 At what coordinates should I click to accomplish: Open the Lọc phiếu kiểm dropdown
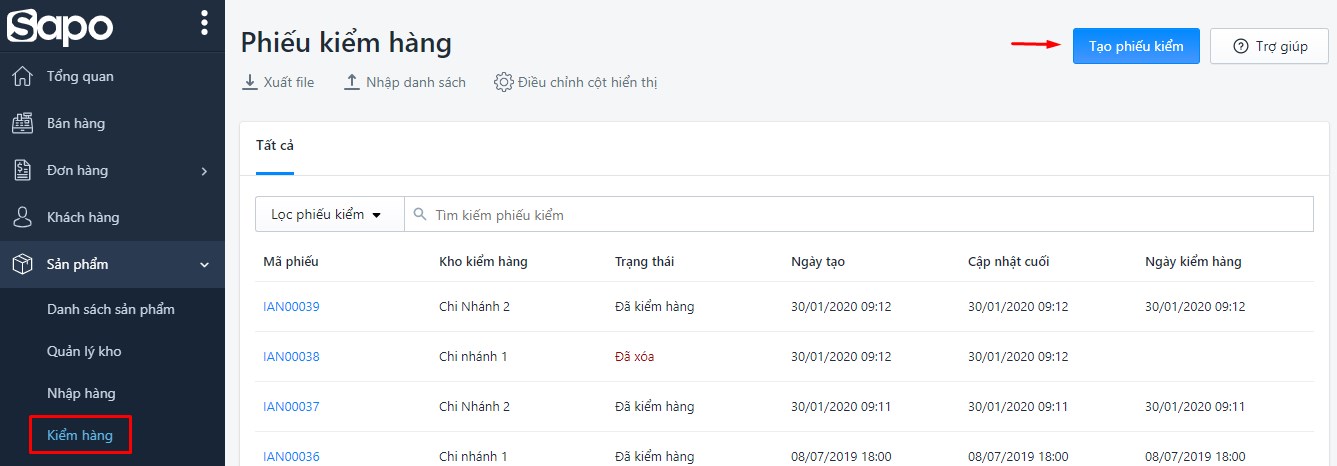pos(330,214)
